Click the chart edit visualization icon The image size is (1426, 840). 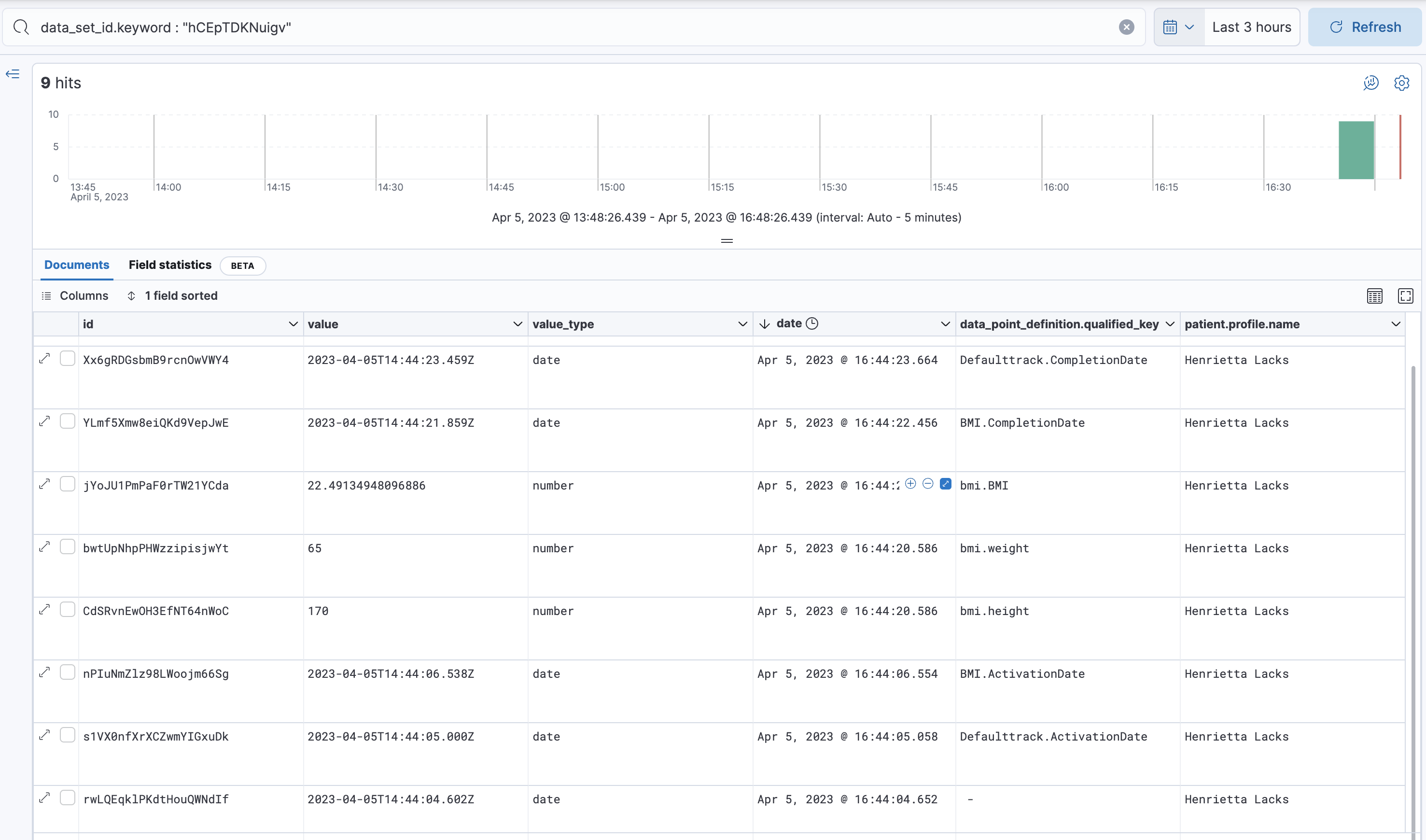coord(1370,83)
